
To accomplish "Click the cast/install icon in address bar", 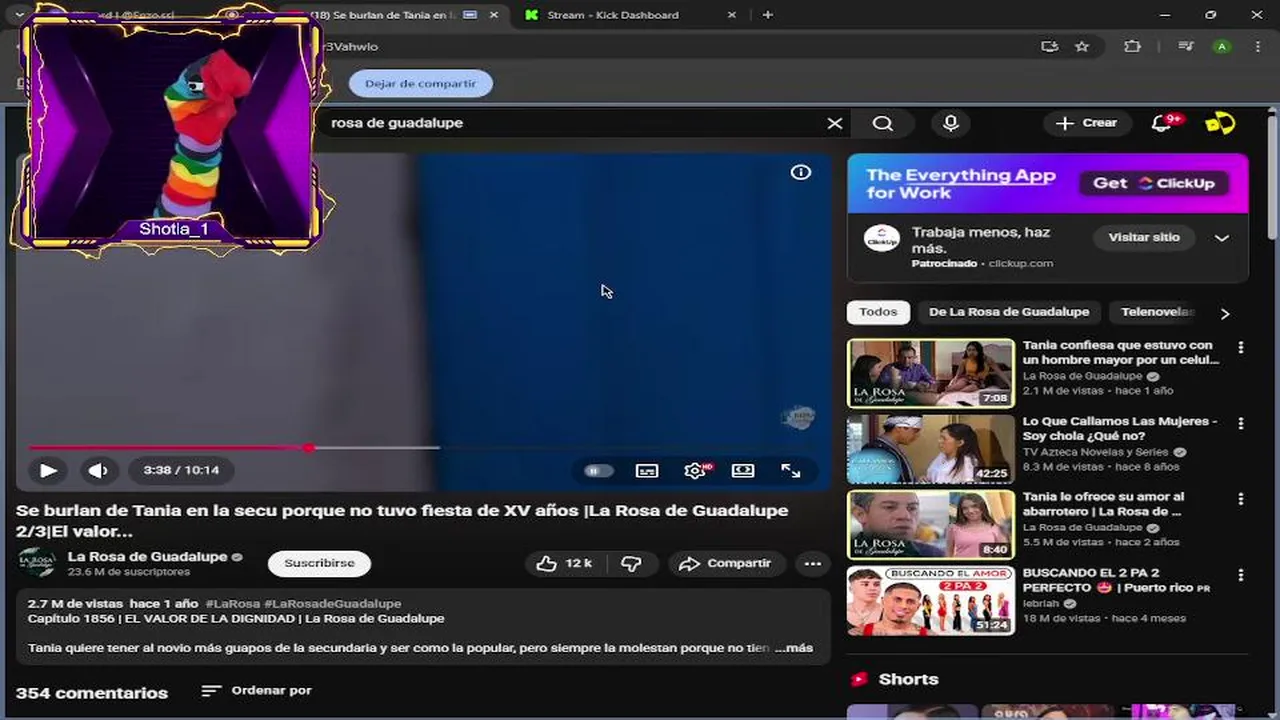I will pos(1049,46).
